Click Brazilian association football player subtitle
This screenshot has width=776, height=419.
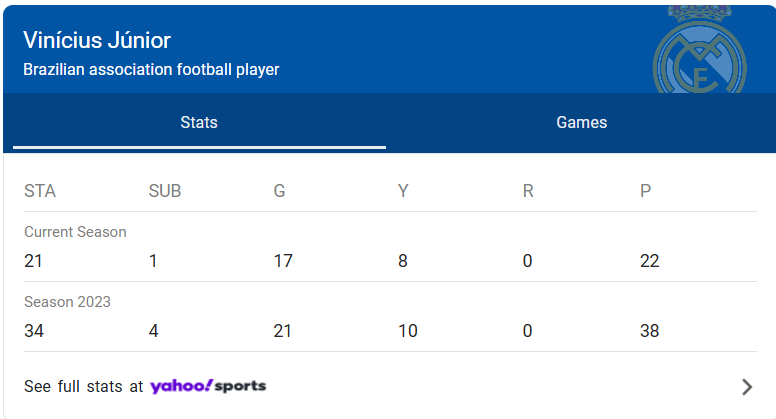point(151,70)
